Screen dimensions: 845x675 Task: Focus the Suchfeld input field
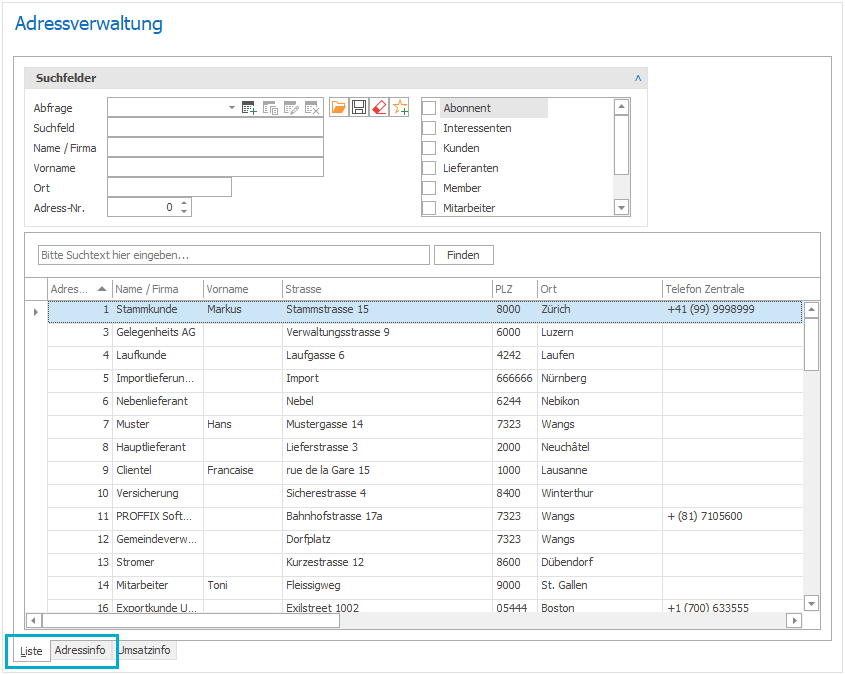click(x=216, y=128)
